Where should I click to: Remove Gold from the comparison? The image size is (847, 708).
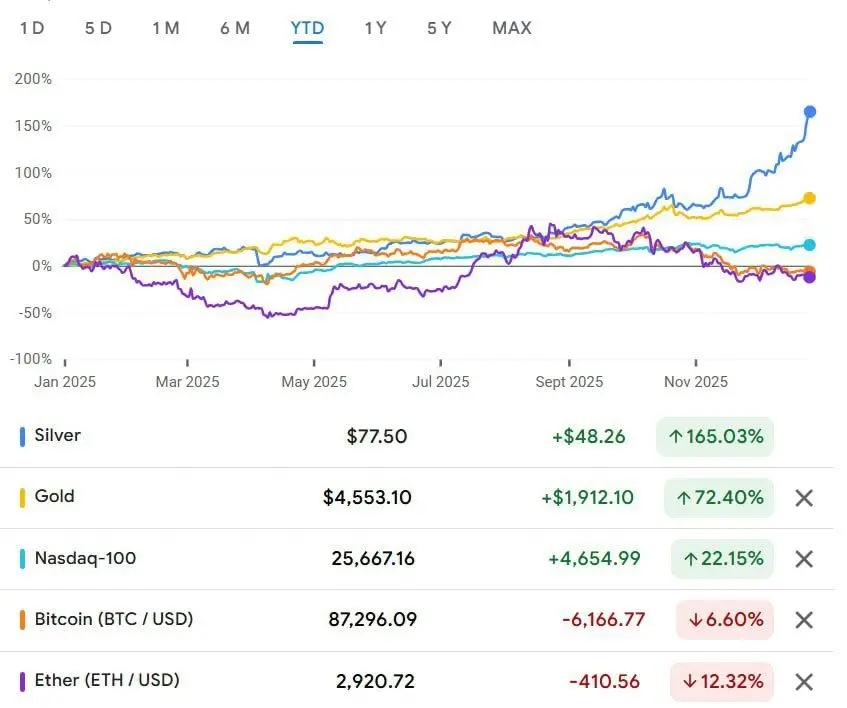pos(804,498)
